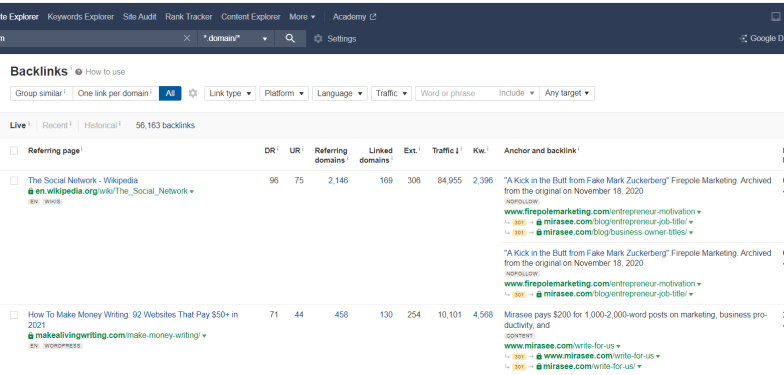Switch to the Recent backlinks tab
784x375 pixels.
click(x=55, y=126)
